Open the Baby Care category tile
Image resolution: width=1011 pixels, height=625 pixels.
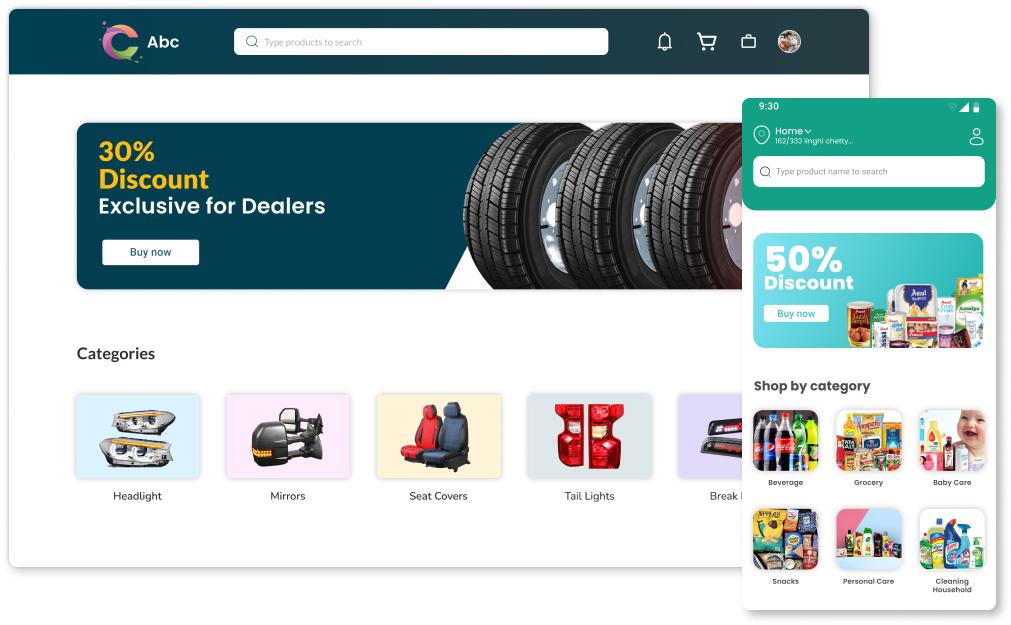pyautogui.click(x=952, y=448)
